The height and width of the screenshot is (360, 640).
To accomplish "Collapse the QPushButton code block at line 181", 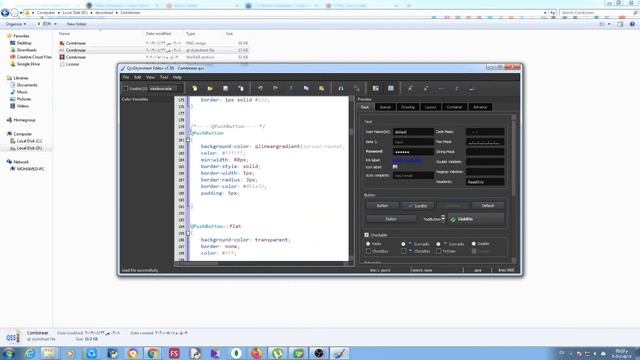I will [x=188, y=140].
